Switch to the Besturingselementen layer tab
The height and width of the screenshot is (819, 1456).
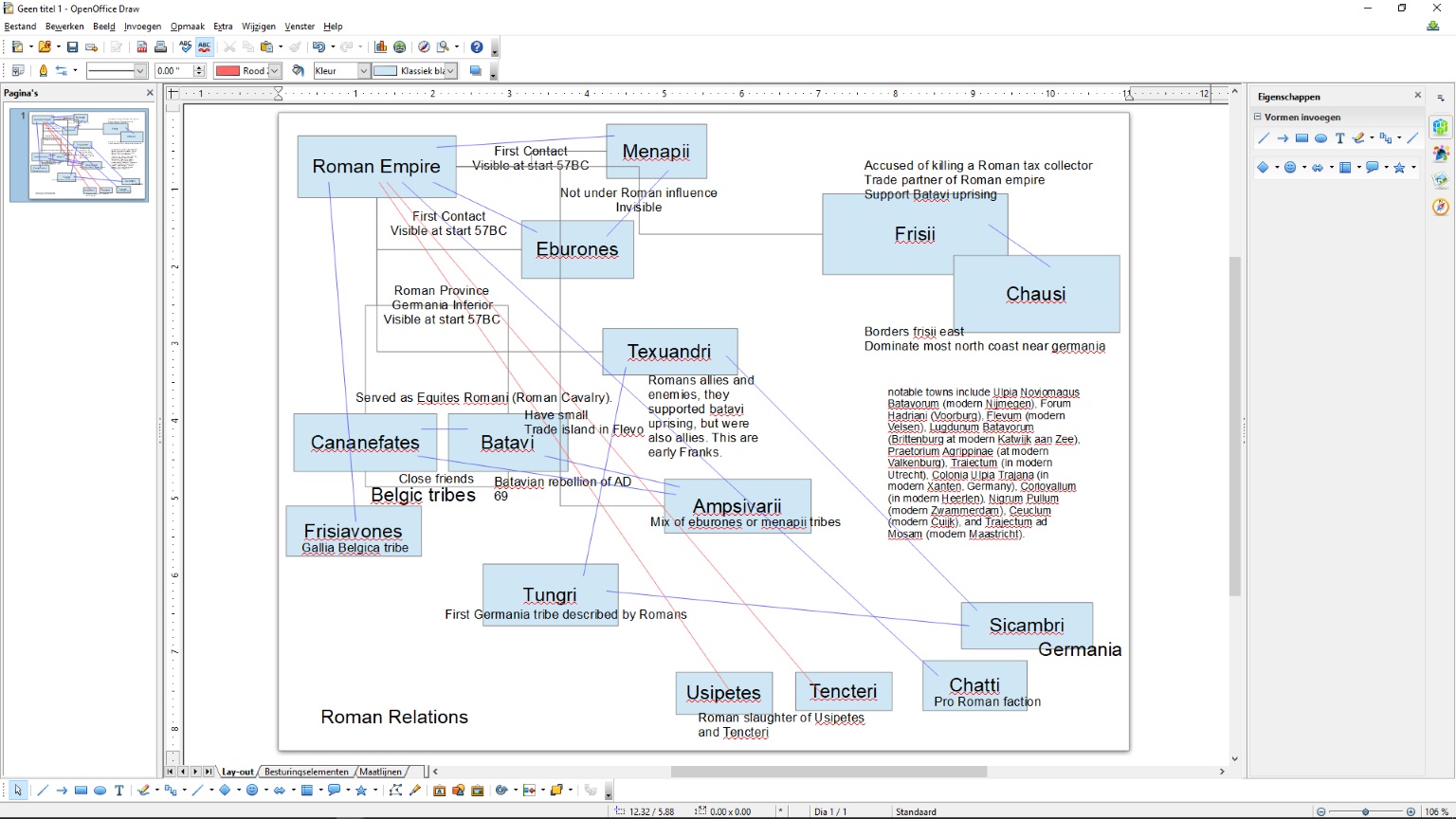tap(306, 772)
